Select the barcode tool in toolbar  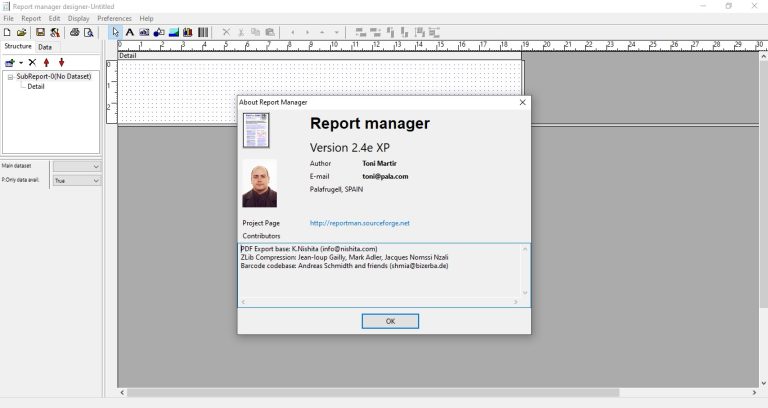tap(203, 32)
